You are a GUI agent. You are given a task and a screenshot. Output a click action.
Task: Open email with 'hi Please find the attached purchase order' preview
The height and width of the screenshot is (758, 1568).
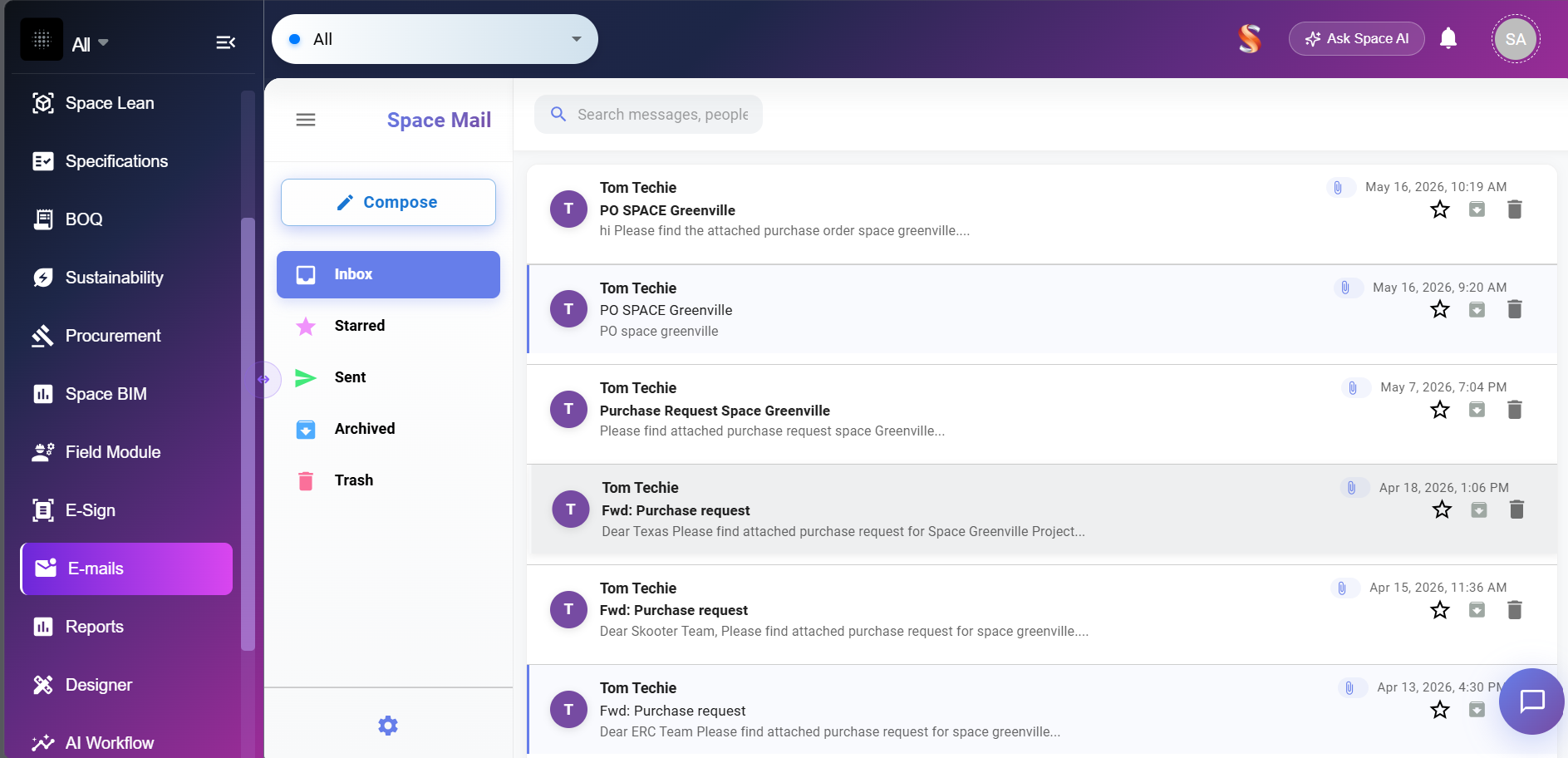click(x=1041, y=214)
